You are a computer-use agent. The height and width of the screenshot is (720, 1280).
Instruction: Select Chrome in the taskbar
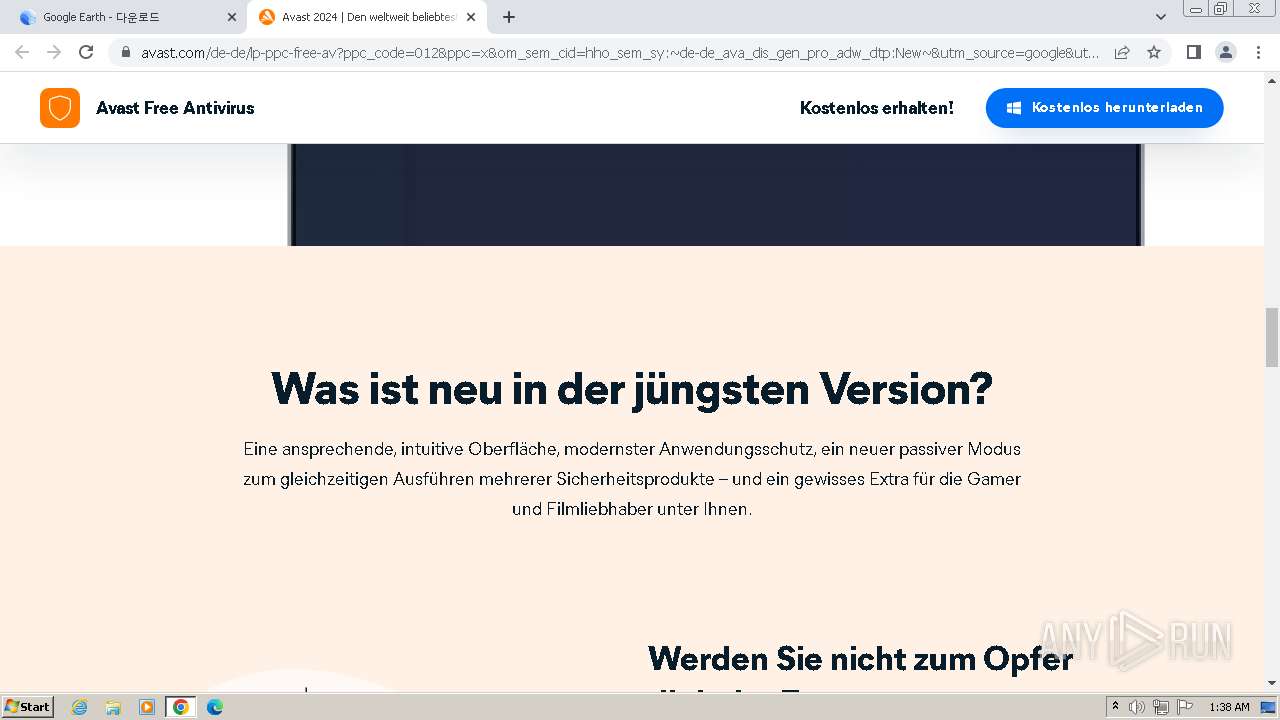point(181,707)
